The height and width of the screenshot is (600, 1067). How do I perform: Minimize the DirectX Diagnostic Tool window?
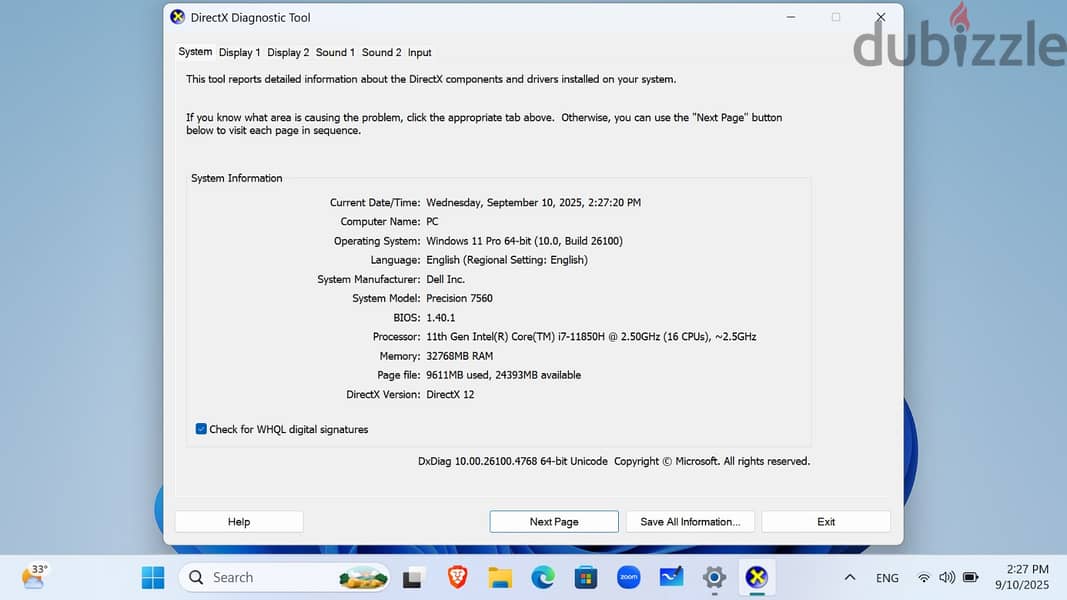point(791,17)
